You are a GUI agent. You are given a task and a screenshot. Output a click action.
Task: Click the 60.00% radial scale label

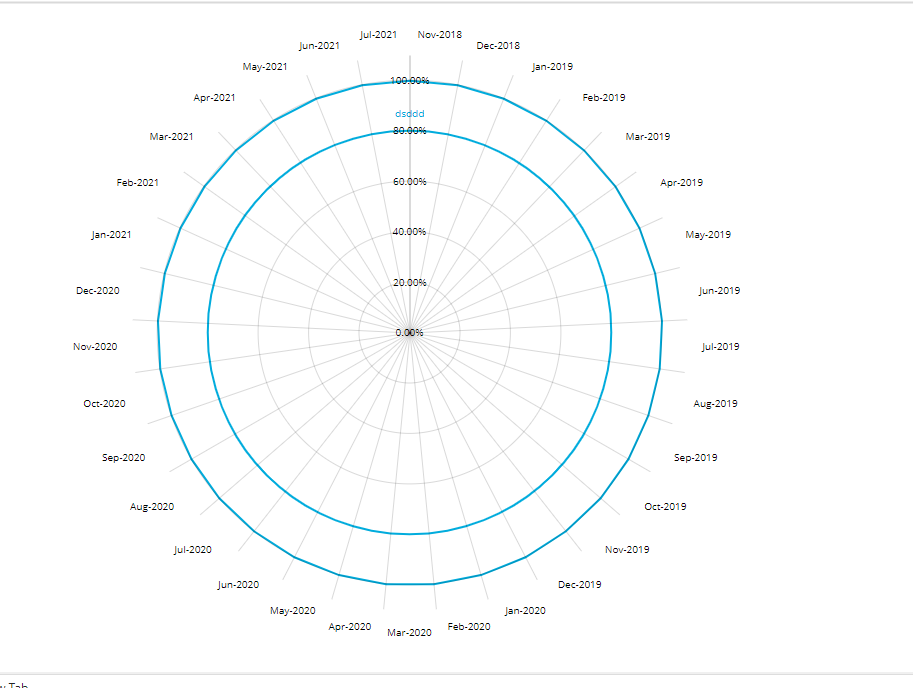410,182
